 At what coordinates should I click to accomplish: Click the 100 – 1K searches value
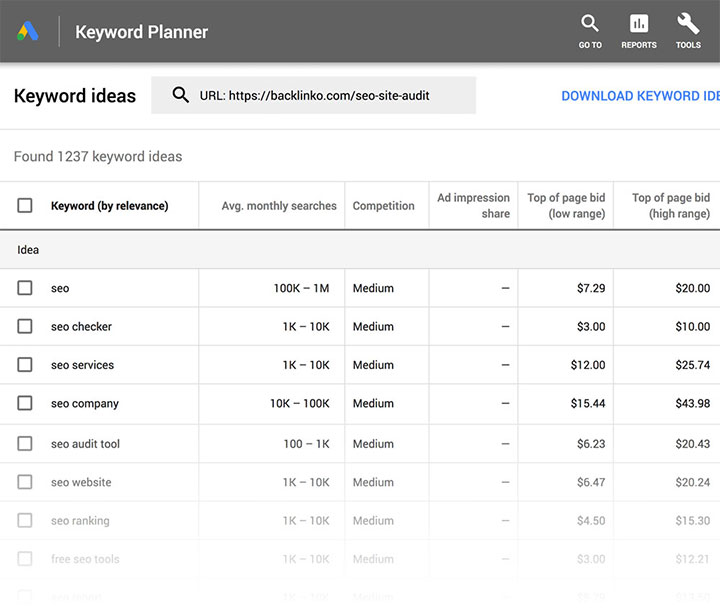[306, 444]
